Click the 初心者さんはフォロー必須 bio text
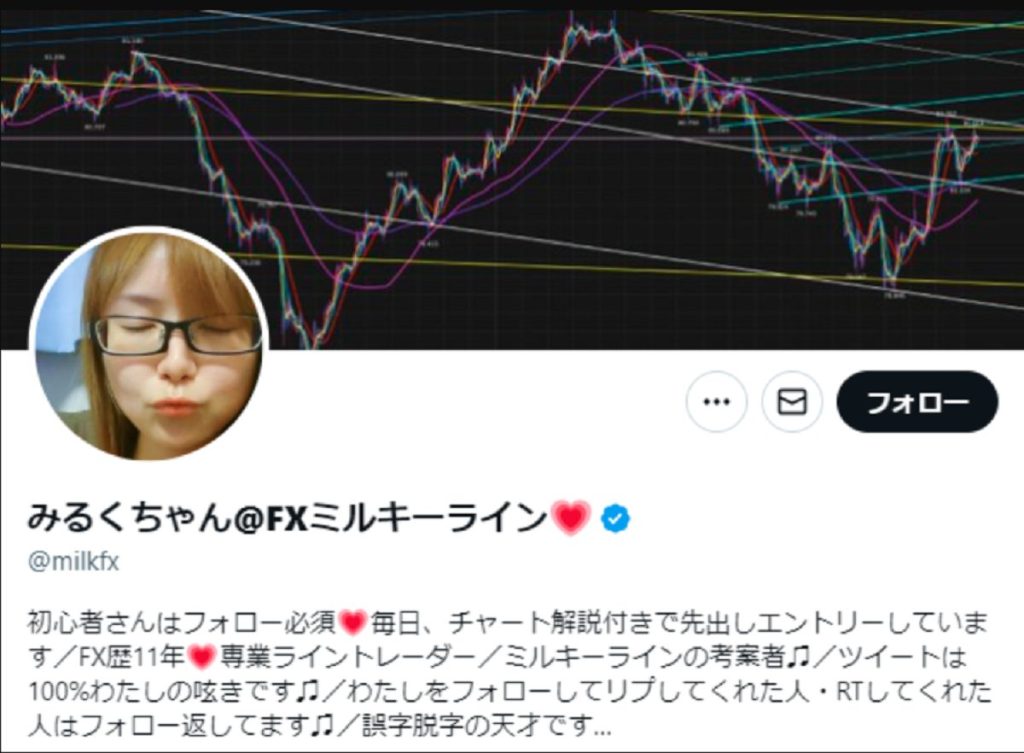 click(182, 623)
